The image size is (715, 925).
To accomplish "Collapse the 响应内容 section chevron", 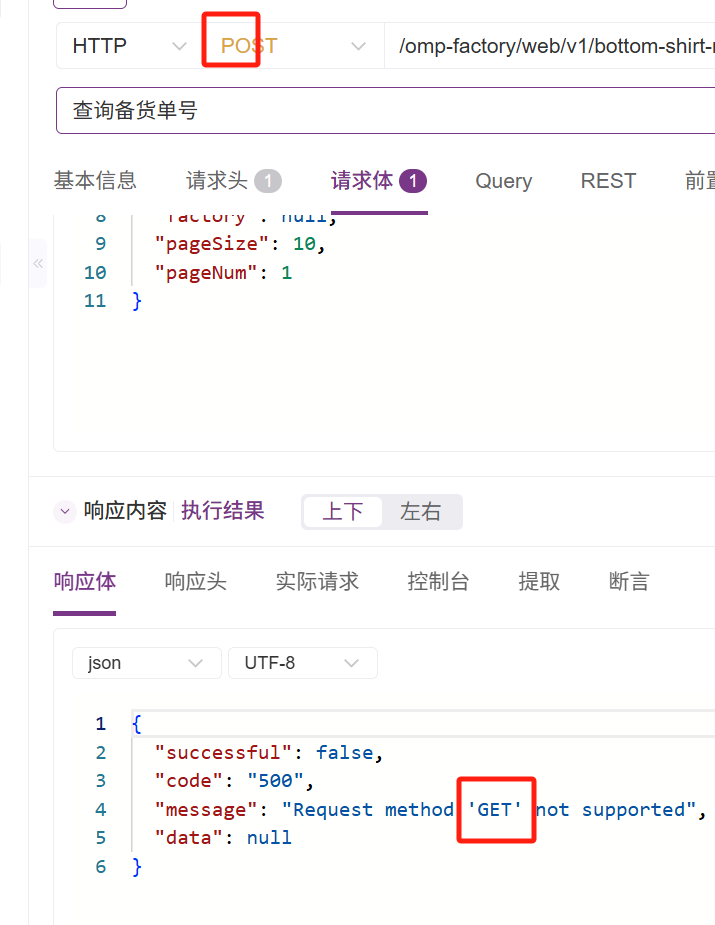I will pos(65,512).
